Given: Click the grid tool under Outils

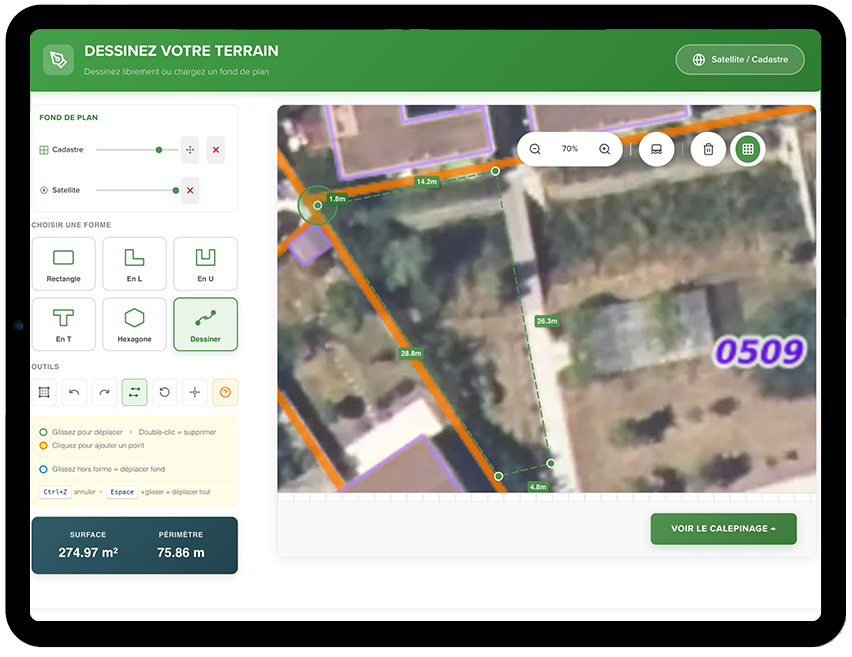Looking at the screenshot, I should (44, 393).
